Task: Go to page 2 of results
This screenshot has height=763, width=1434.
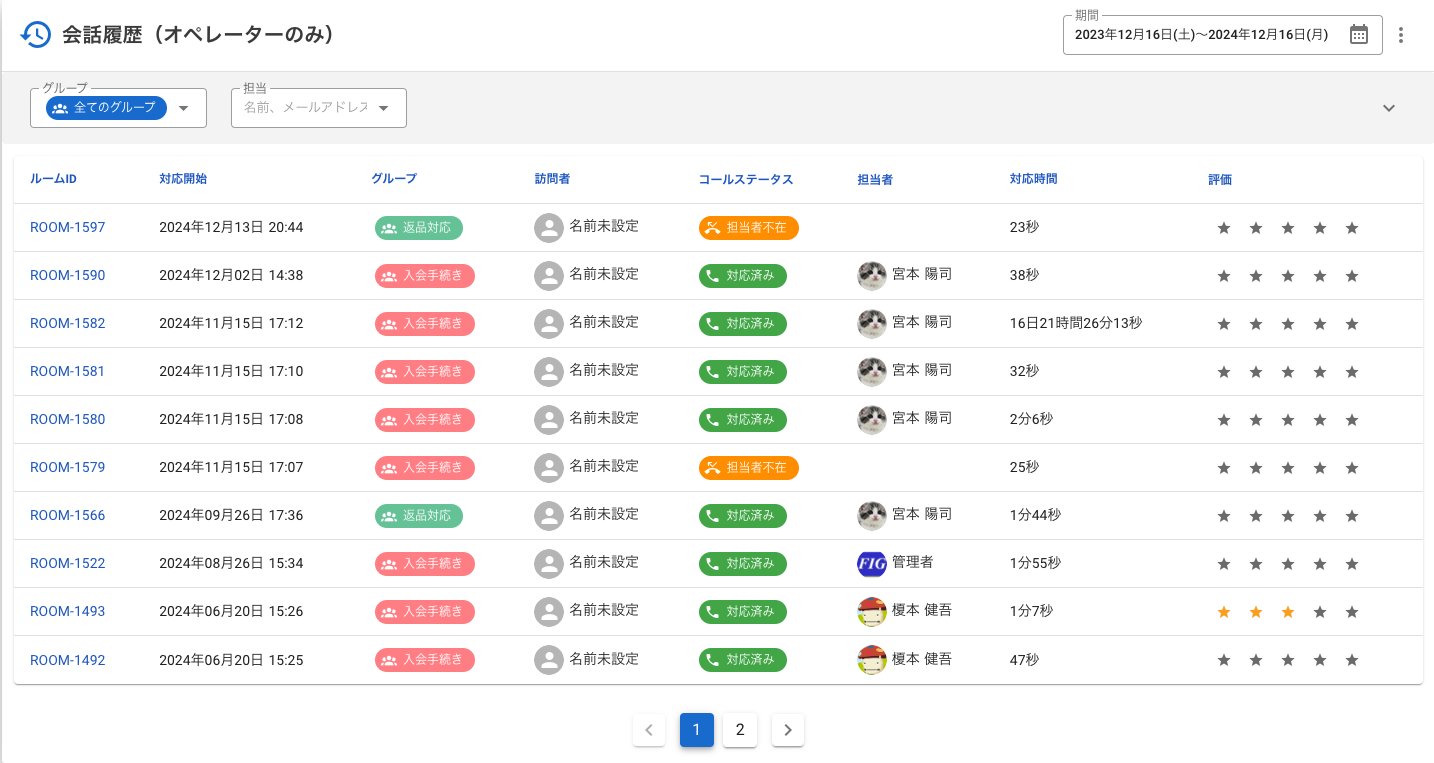Action: tap(740, 730)
